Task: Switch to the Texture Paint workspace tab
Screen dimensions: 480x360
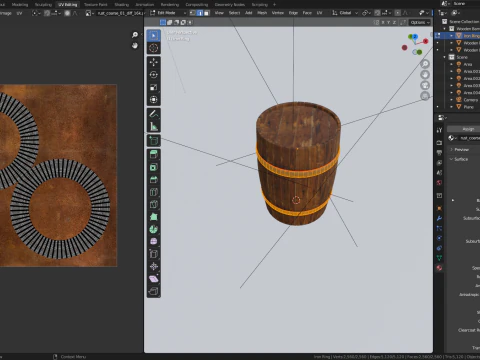Action: [x=96, y=5]
